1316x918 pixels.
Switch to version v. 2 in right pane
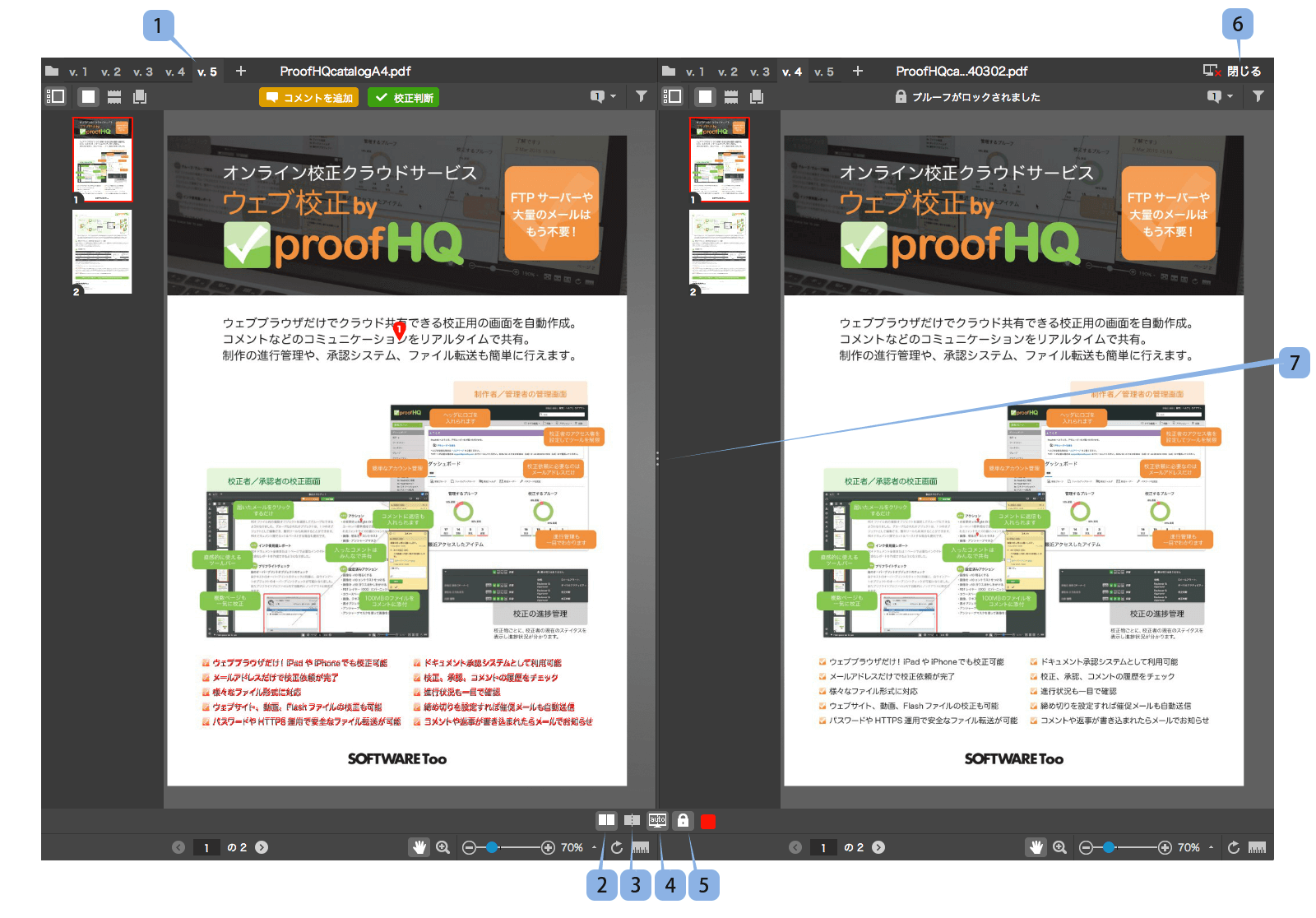point(728,72)
